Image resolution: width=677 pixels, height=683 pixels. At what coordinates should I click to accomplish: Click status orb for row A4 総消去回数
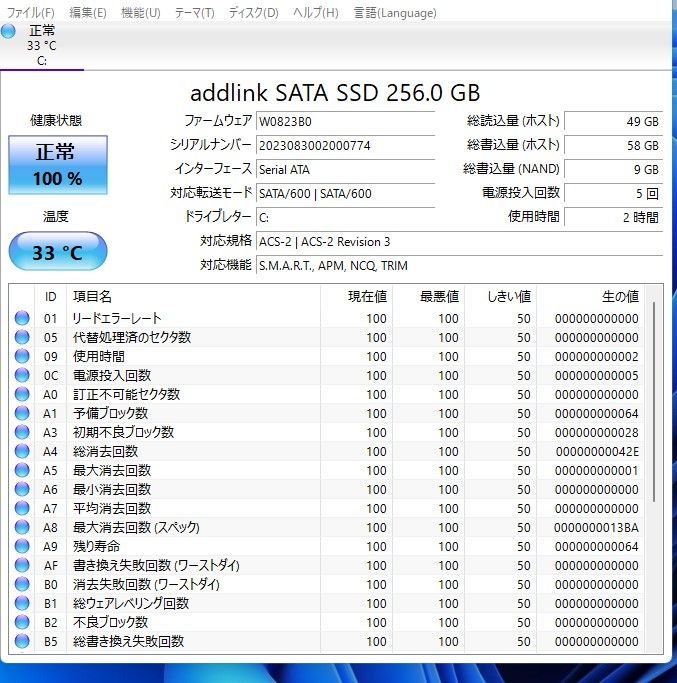(22, 451)
